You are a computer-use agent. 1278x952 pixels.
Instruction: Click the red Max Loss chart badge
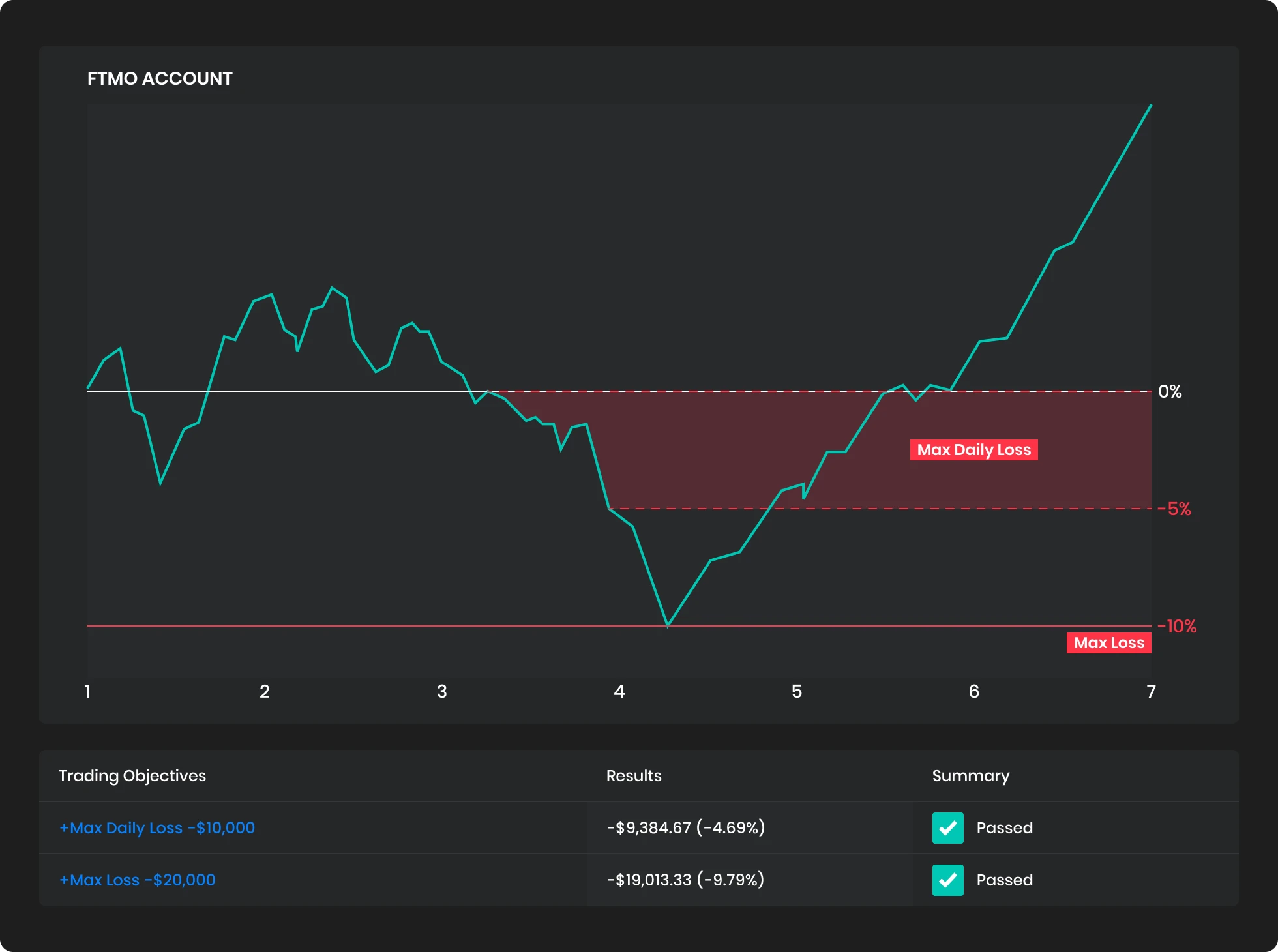click(x=1108, y=643)
